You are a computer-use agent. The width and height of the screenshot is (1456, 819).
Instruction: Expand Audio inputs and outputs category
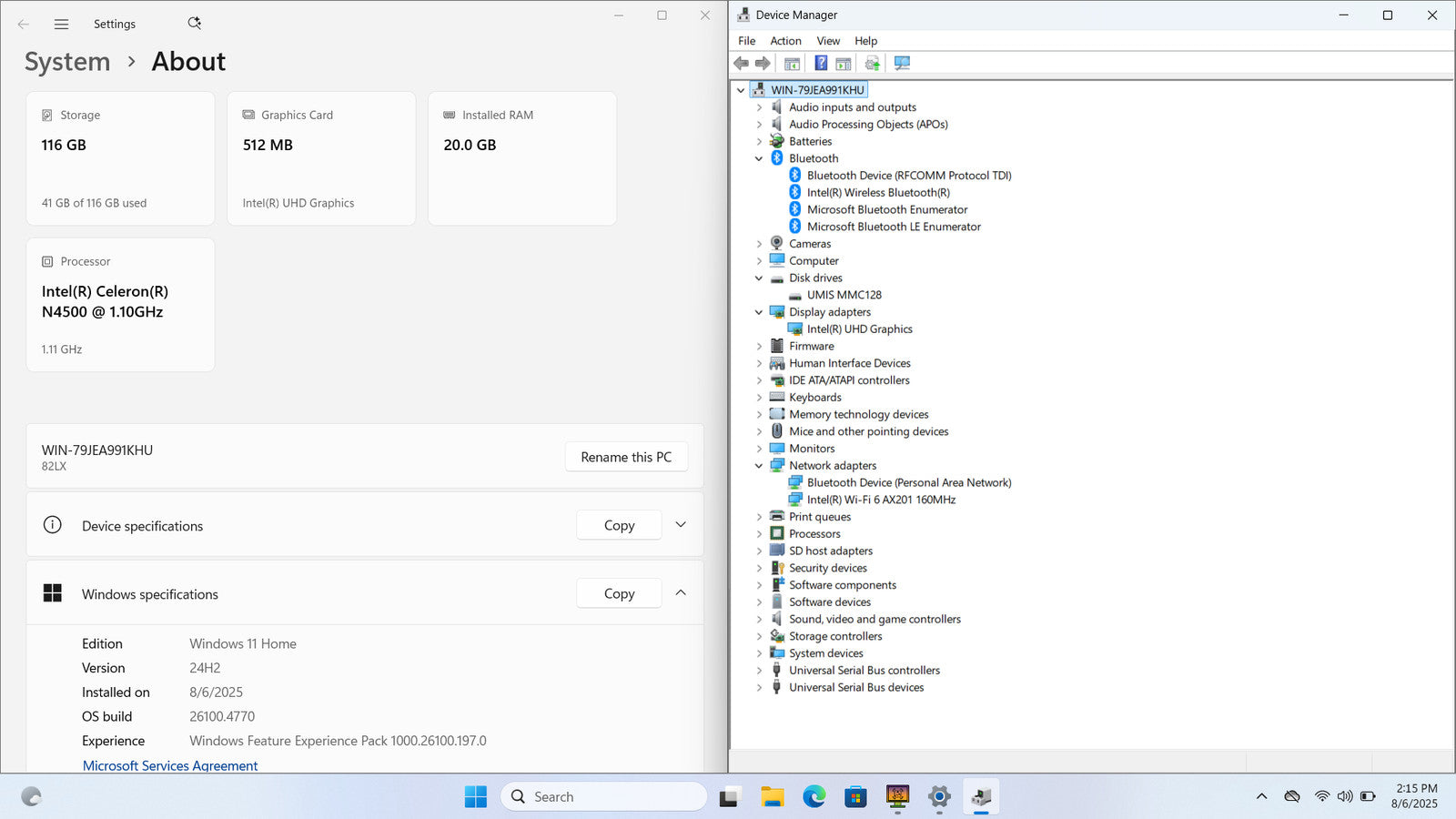tap(759, 107)
